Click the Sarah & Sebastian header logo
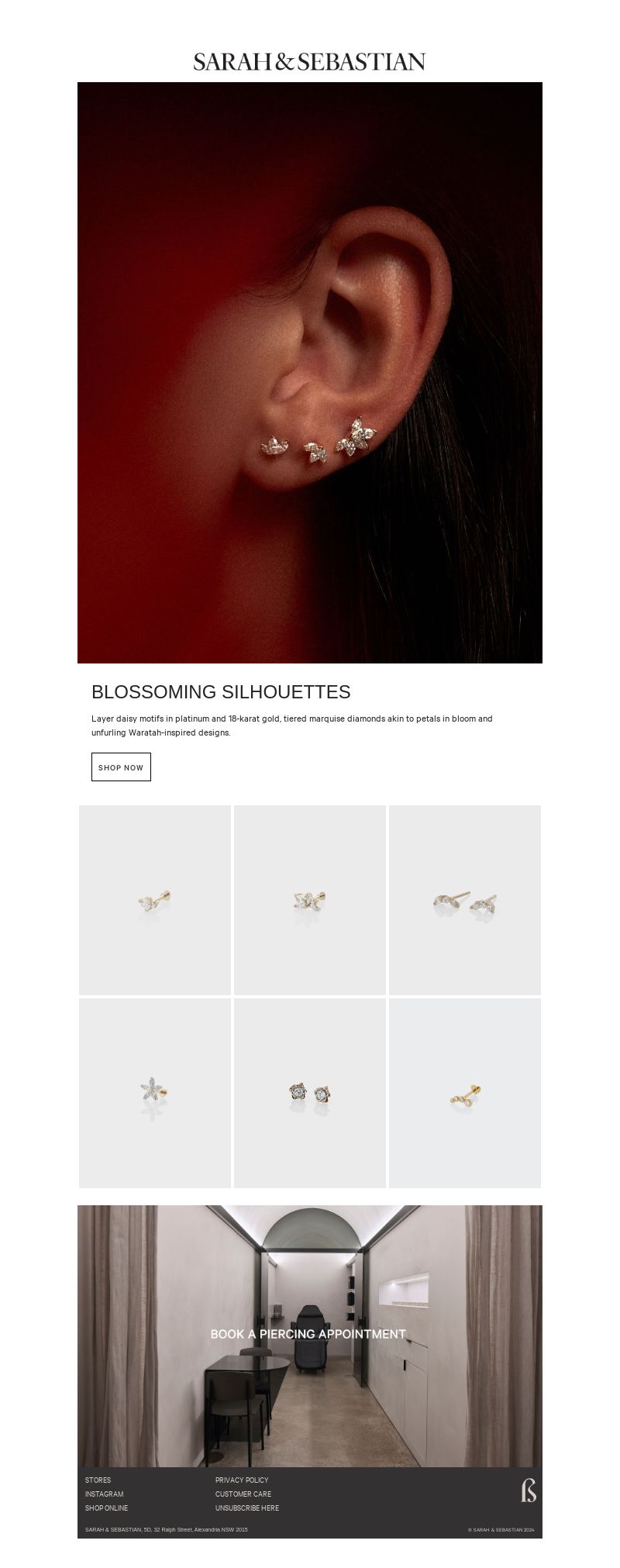This screenshot has height=1568, width=620. point(309,62)
